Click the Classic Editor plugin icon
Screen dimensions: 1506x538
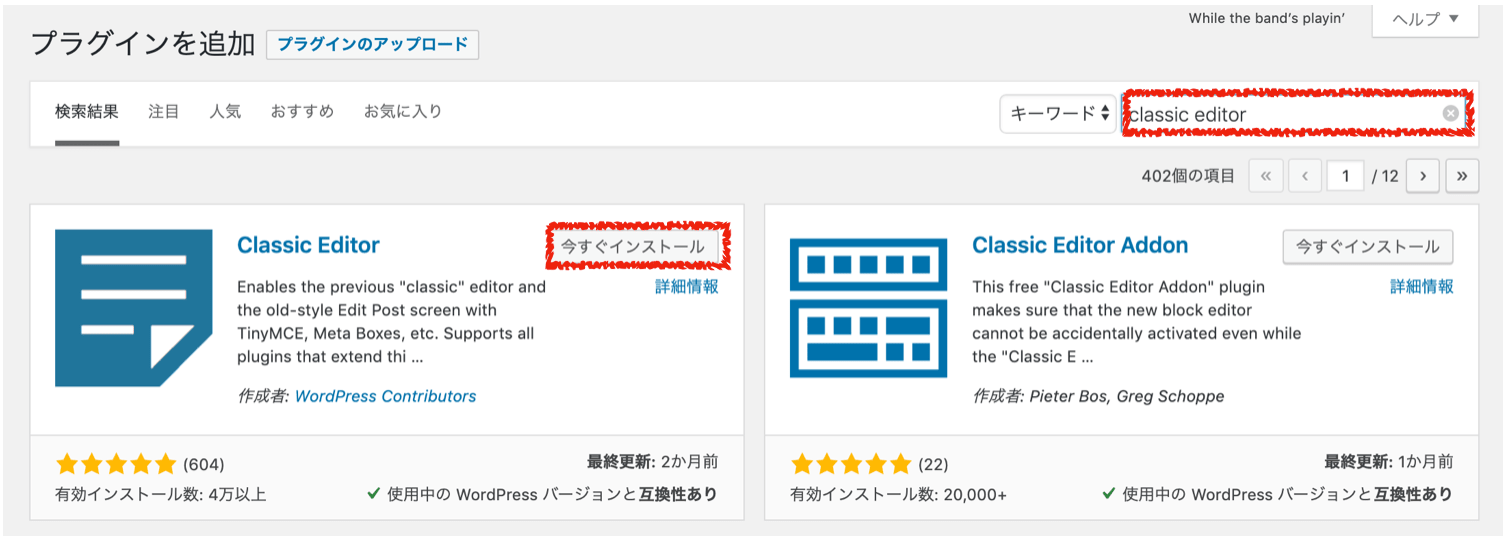click(x=134, y=308)
